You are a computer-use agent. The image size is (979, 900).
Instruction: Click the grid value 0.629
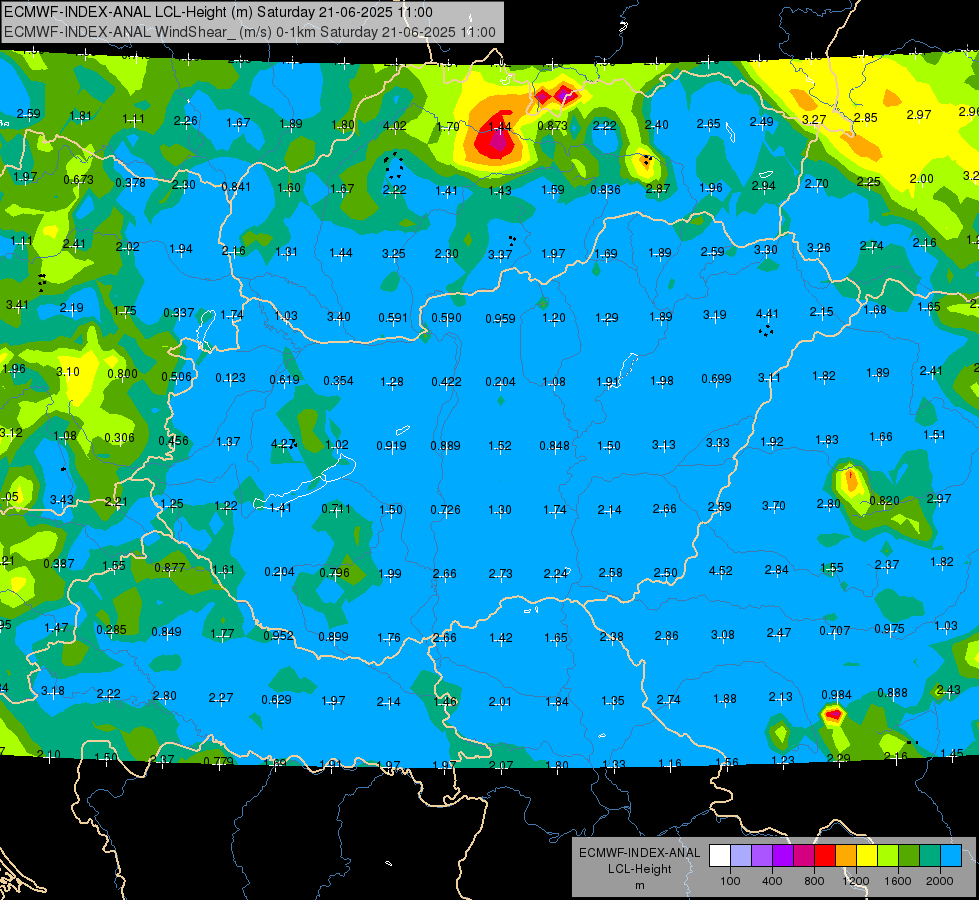277,700
